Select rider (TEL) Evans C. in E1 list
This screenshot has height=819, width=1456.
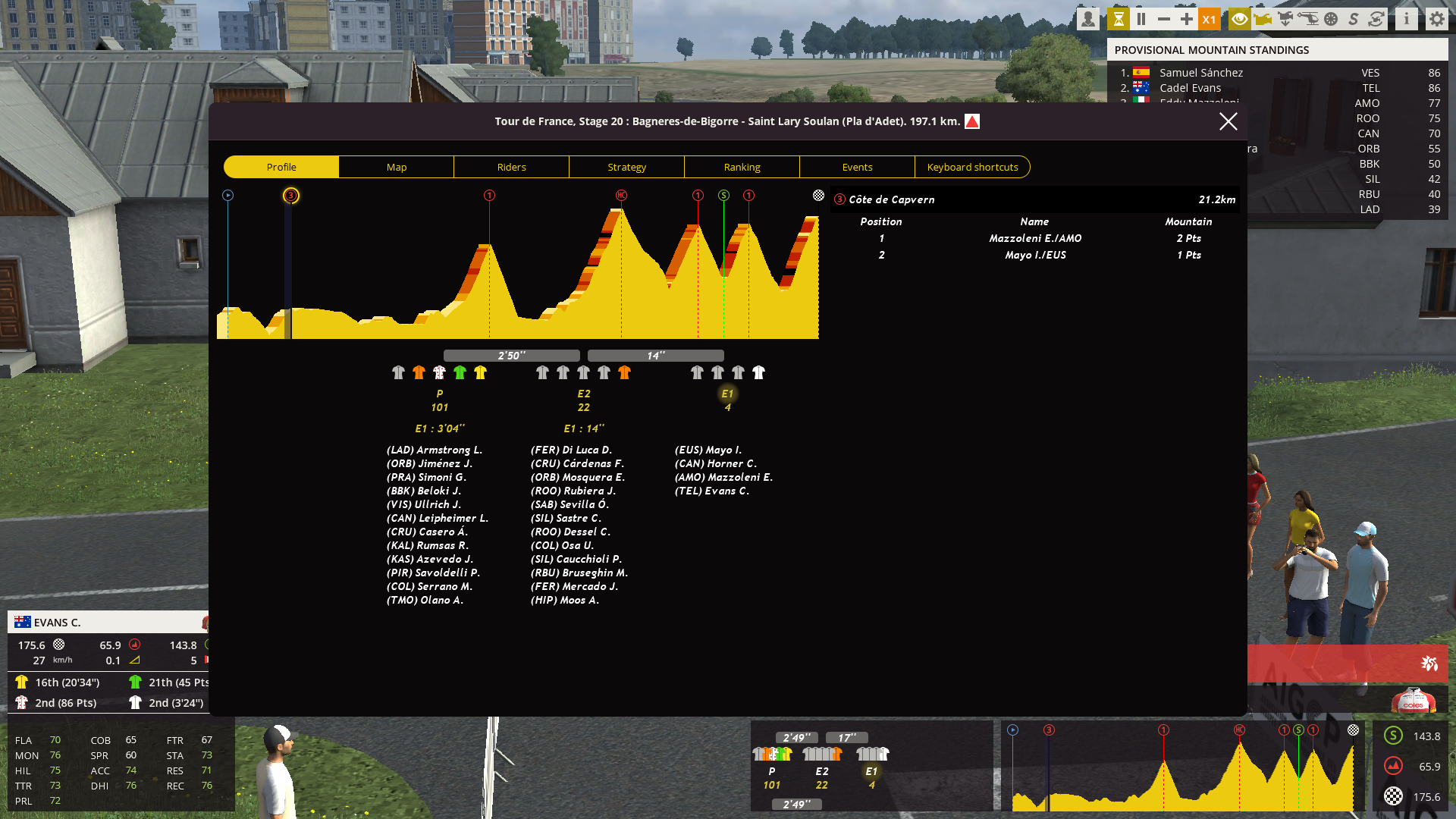pos(712,491)
